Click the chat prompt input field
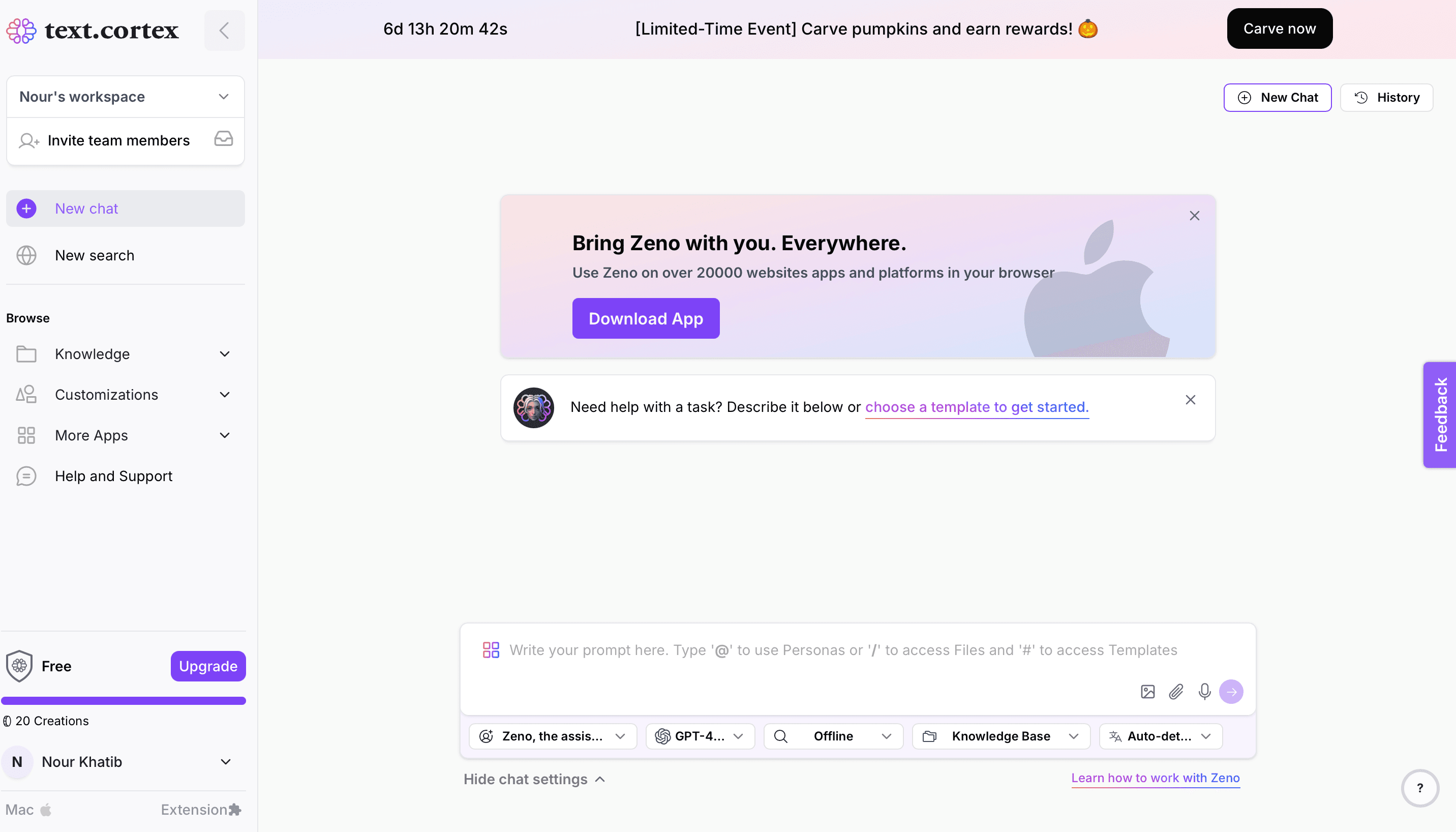 (856, 650)
